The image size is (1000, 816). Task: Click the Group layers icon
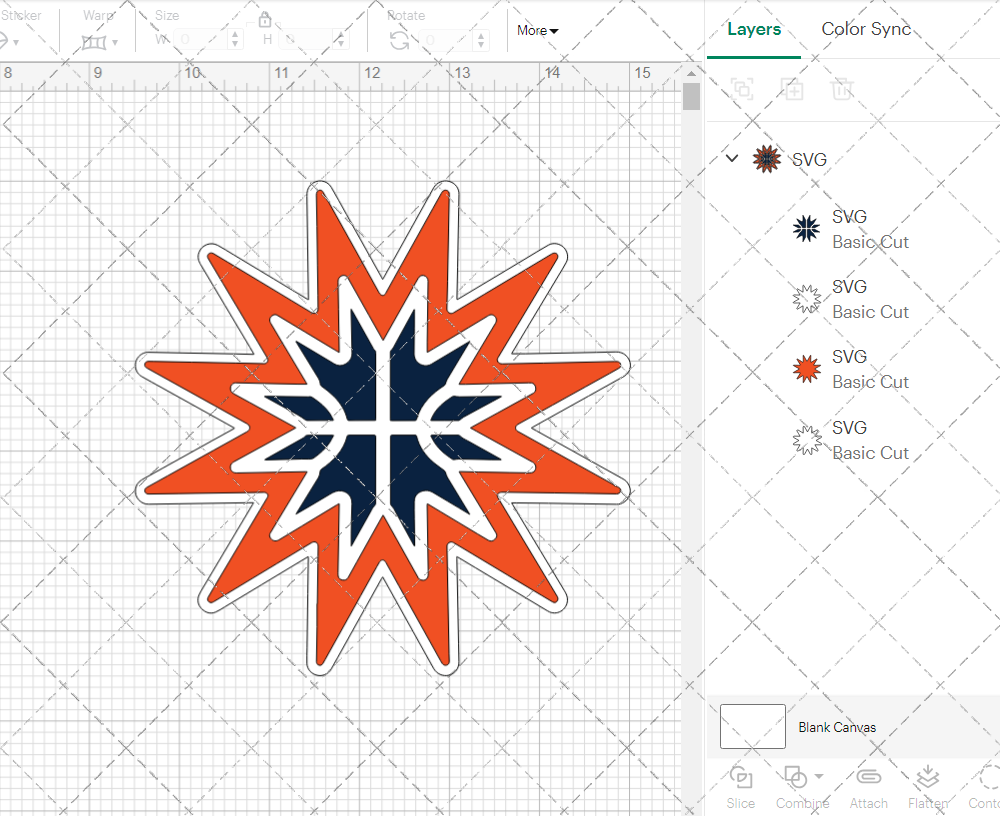(x=742, y=89)
